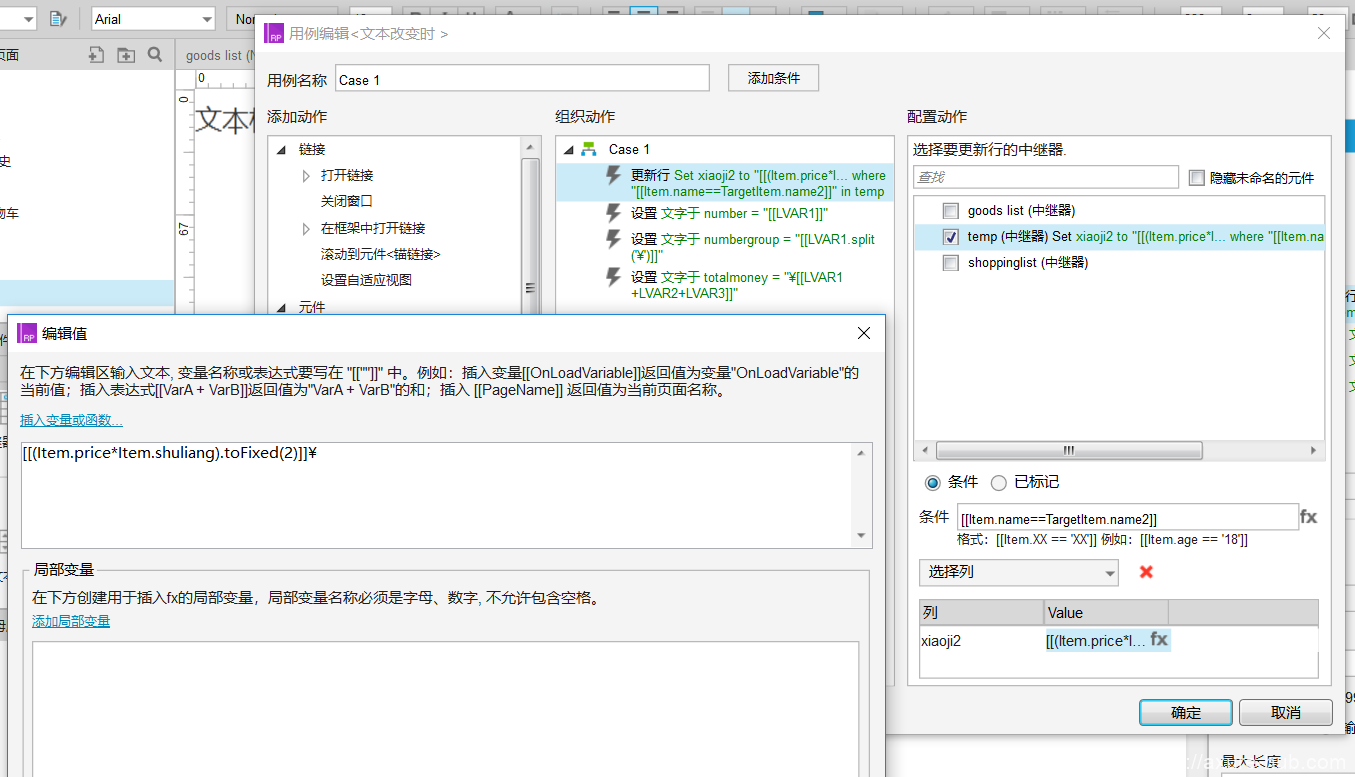Click the xiaoji2 column cell
The height and width of the screenshot is (777, 1355).
pos(981,641)
